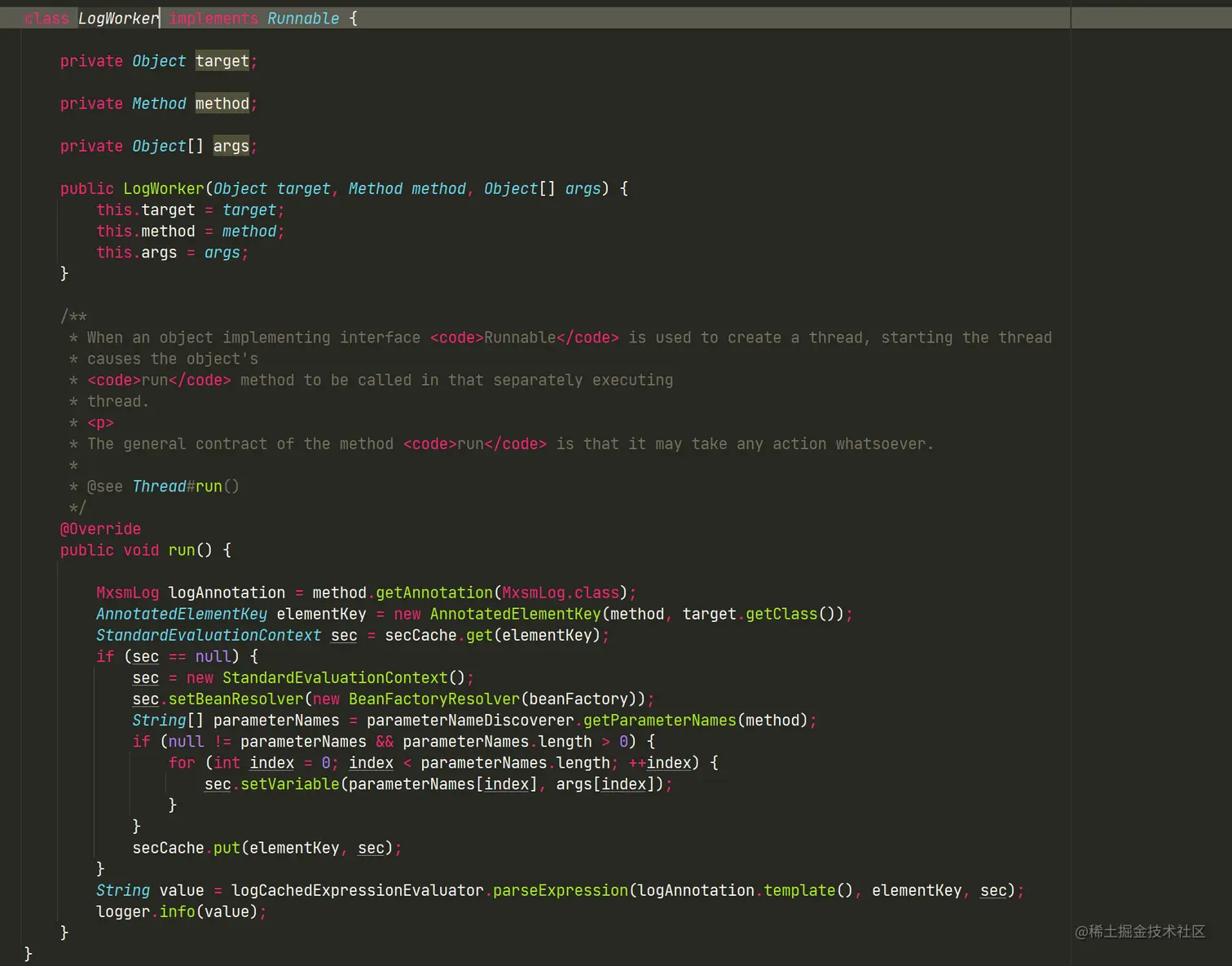Click the for keyword in the loop
This screenshot has width=1232, height=966.
(182, 763)
